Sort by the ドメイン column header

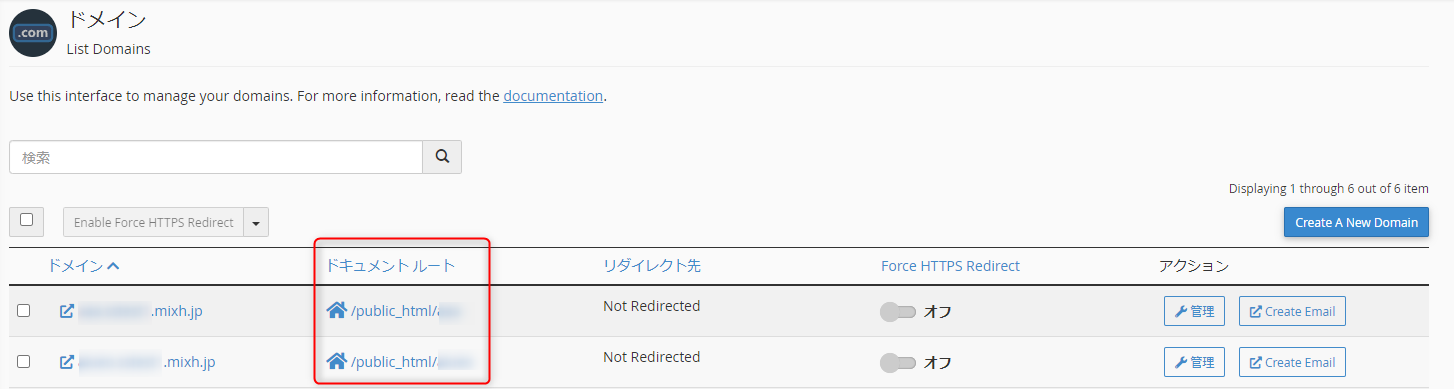pyautogui.click(x=83, y=266)
